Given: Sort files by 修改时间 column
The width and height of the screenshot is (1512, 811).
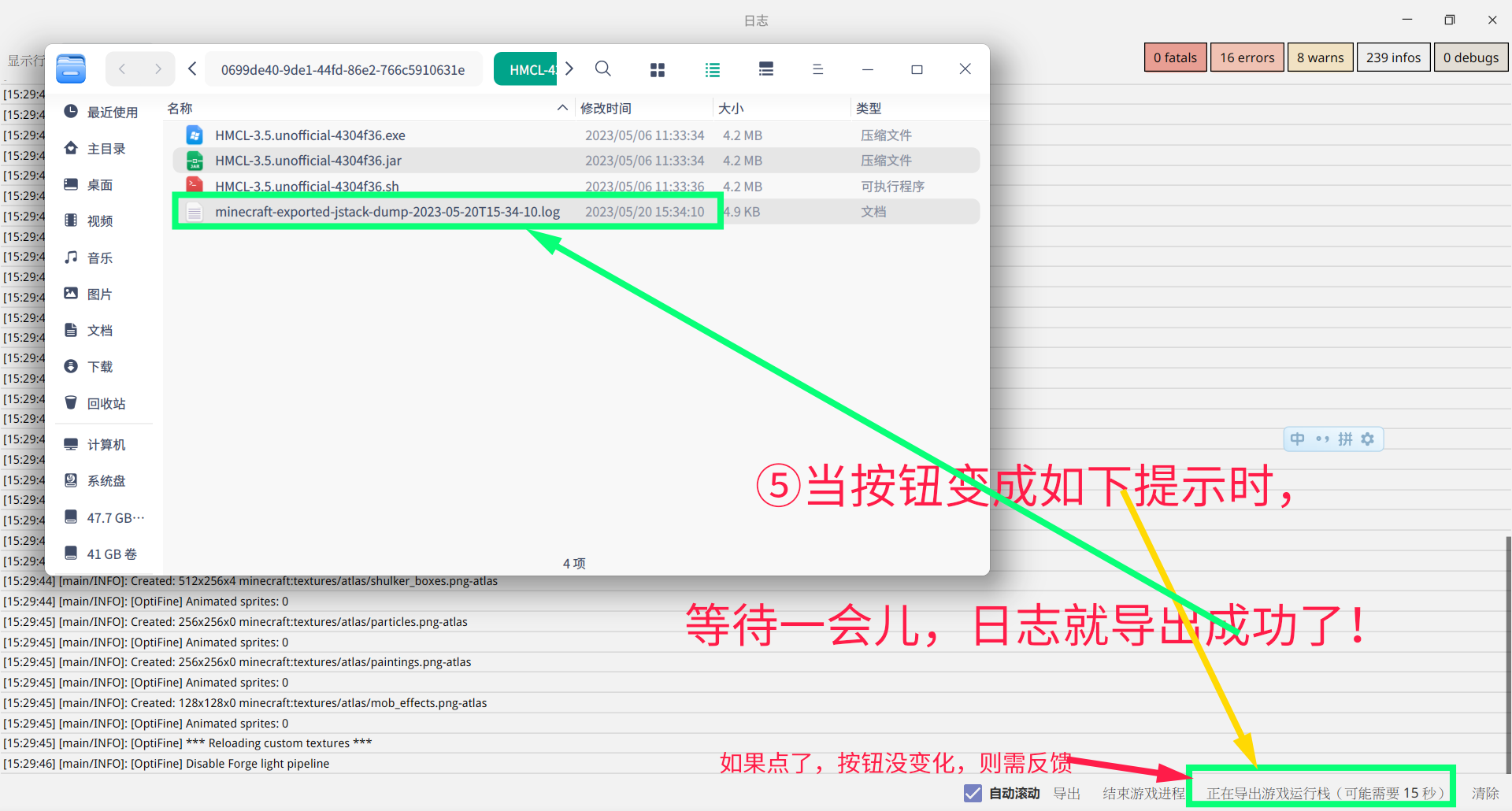Looking at the screenshot, I should click(644, 108).
